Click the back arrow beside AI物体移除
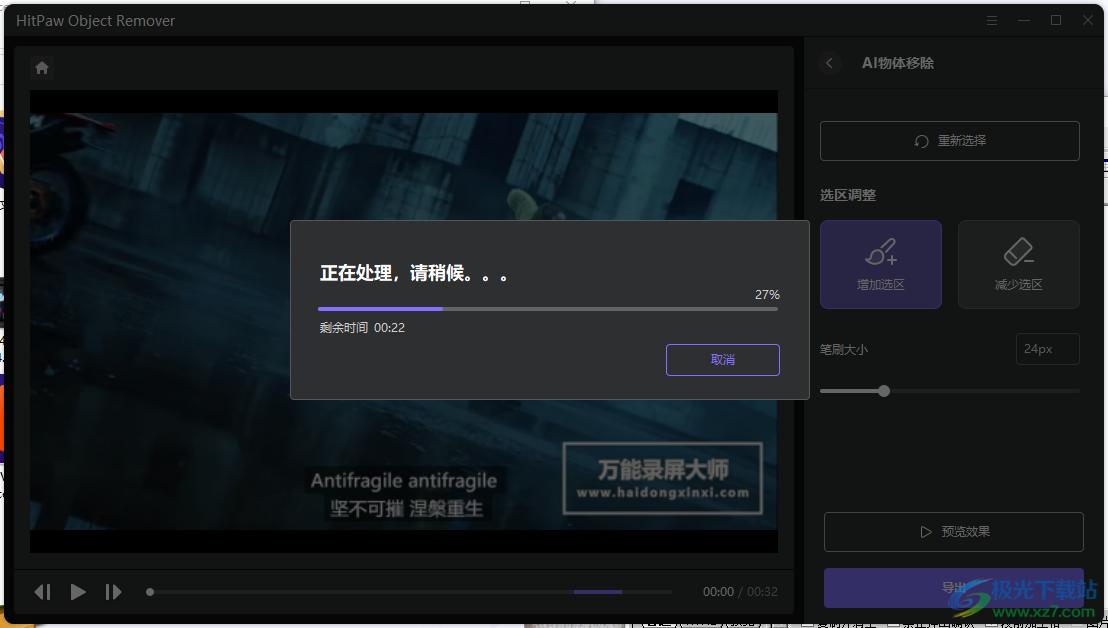1108x628 pixels. pos(830,63)
